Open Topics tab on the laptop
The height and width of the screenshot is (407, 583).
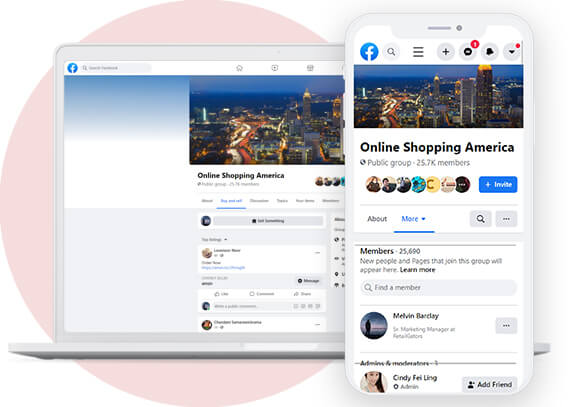(x=282, y=201)
